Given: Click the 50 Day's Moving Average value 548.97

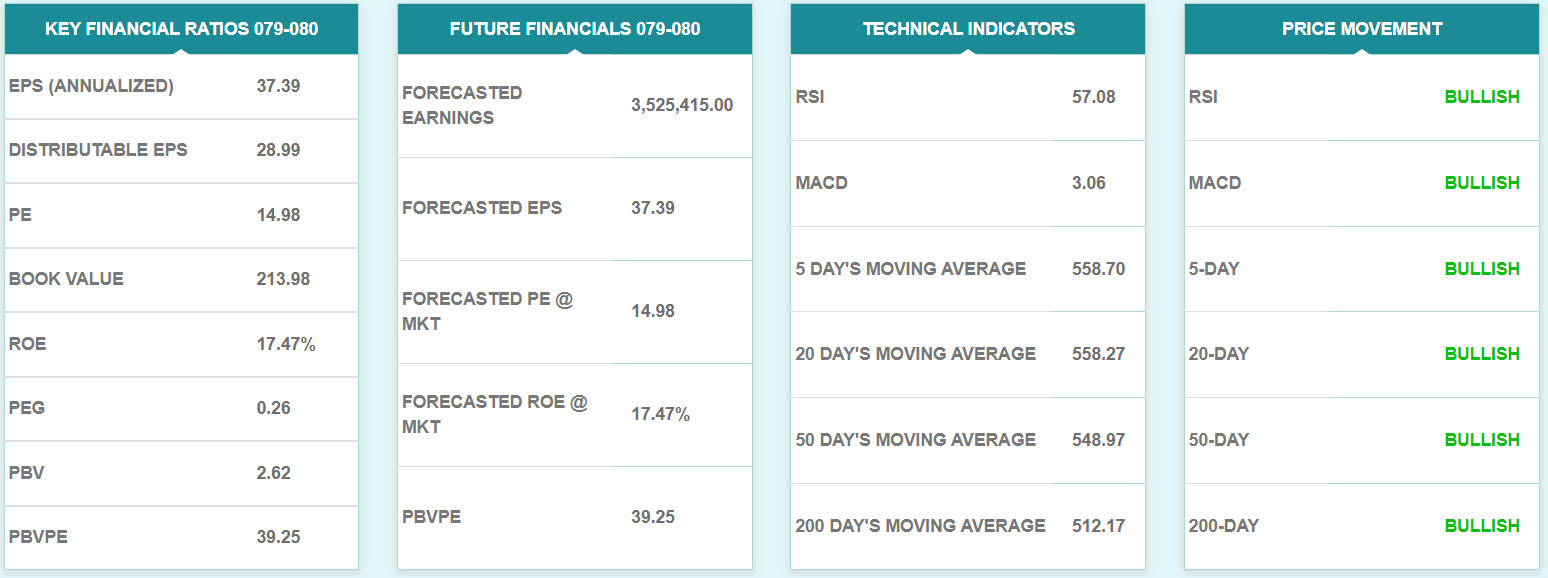Looking at the screenshot, I should pyautogui.click(x=1097, y=440).
